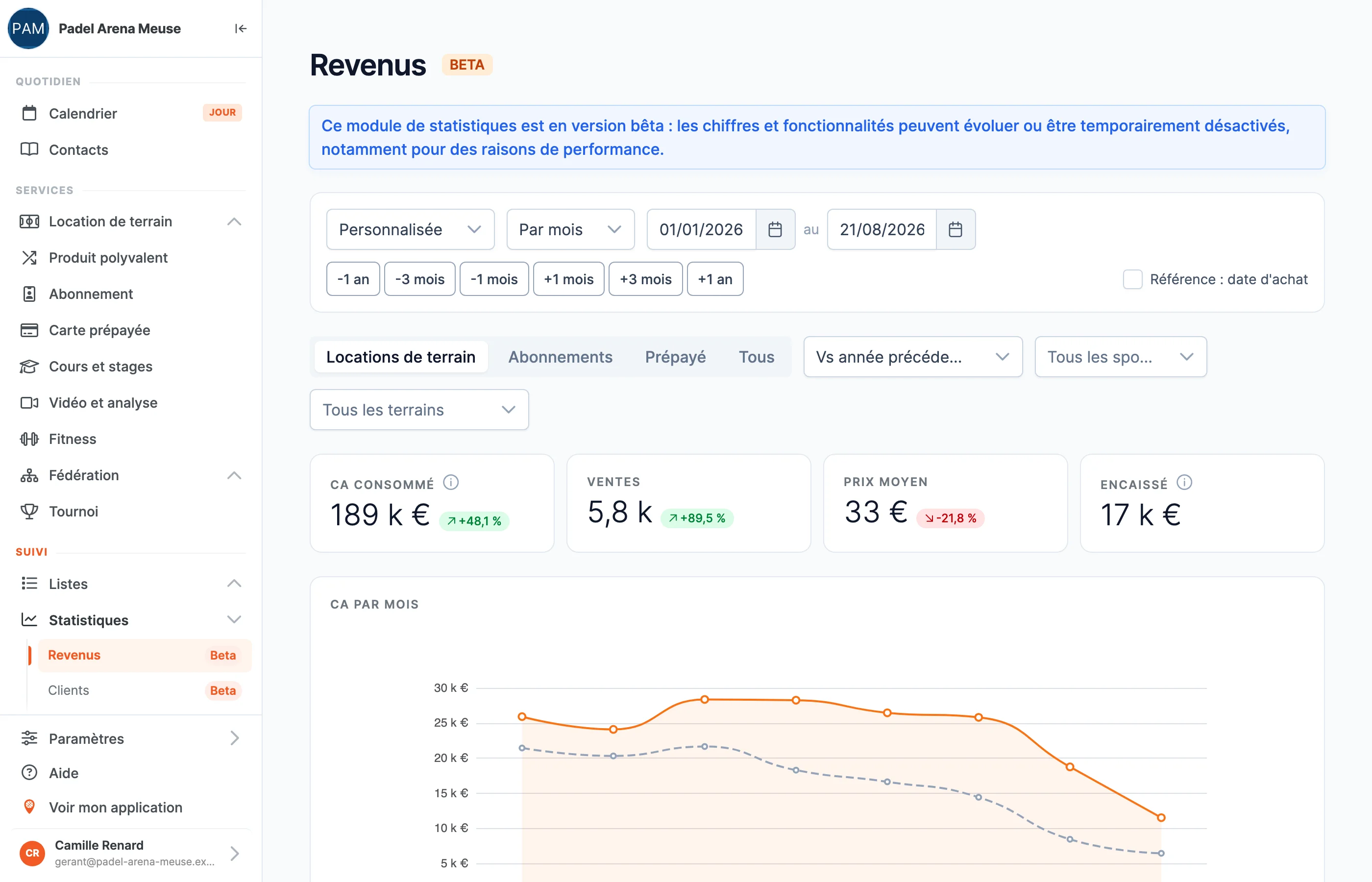Open the Aide help icon
The height and width of the screenshot is (882, 1372).
pyautogui.click(x=29, y=773)
